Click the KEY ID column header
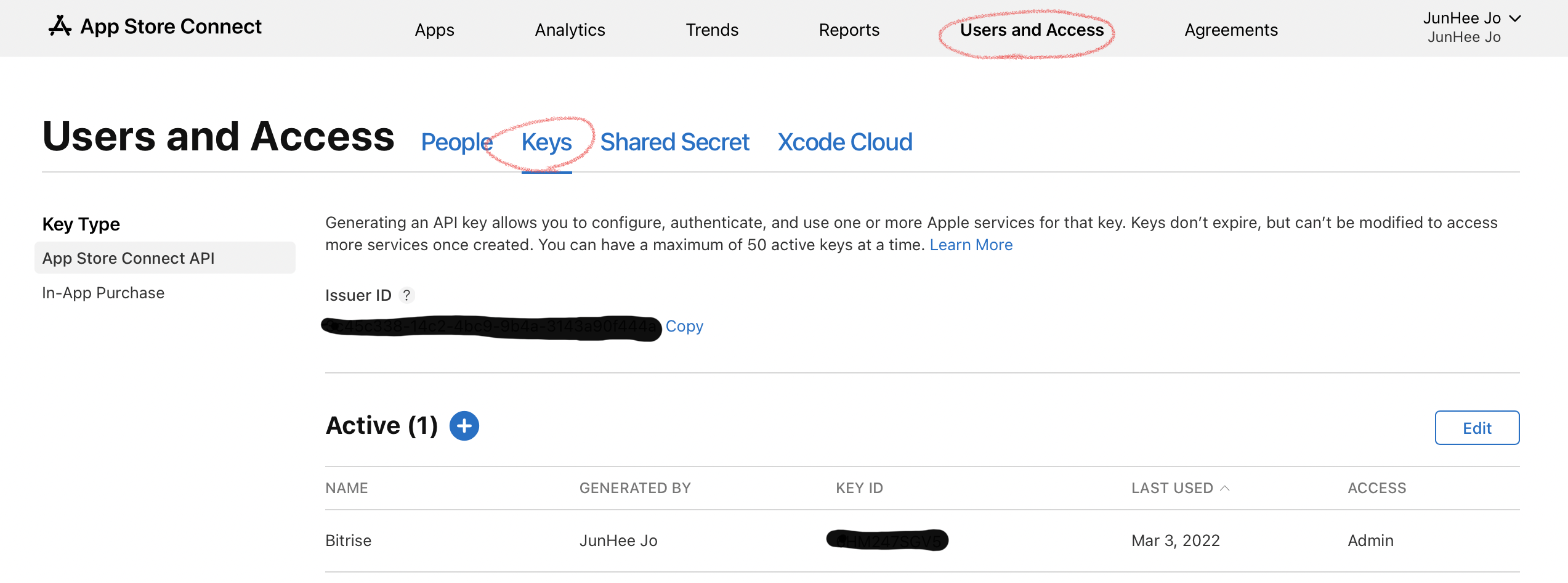The height and width of the screenshot is (583, 1568). [x=859, y=488]
